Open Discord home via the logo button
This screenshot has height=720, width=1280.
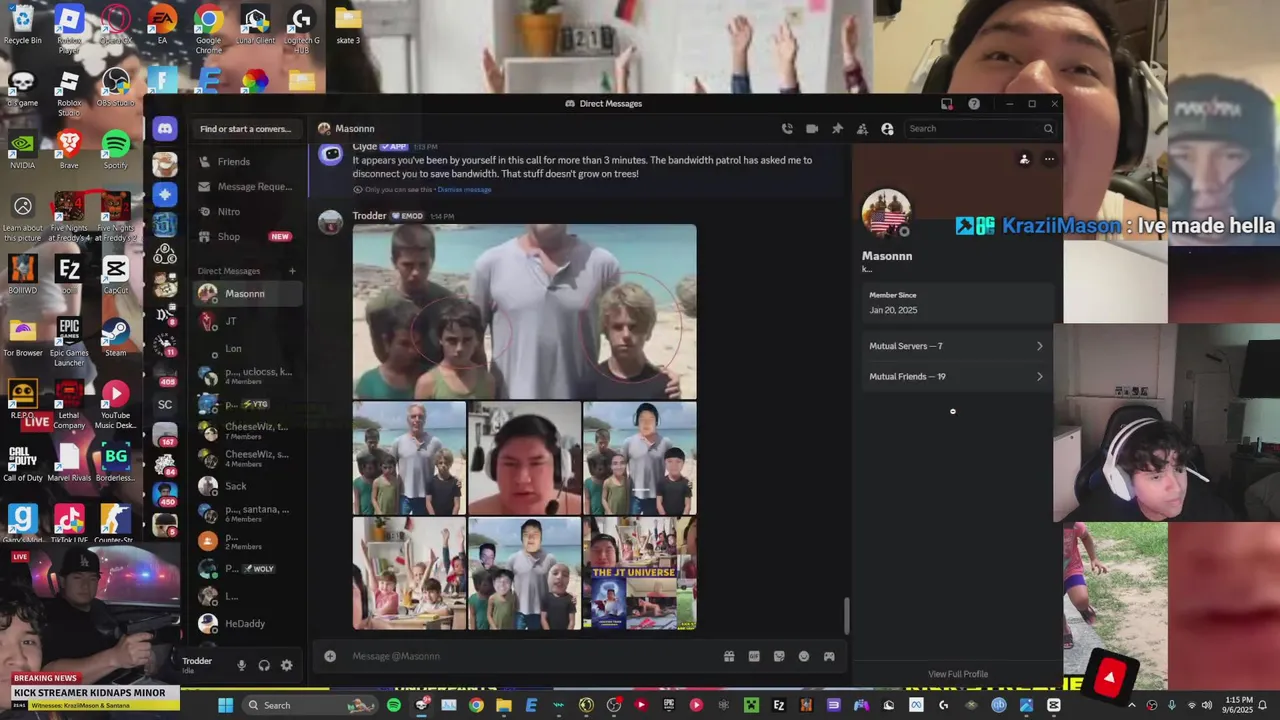click(165, 128)
